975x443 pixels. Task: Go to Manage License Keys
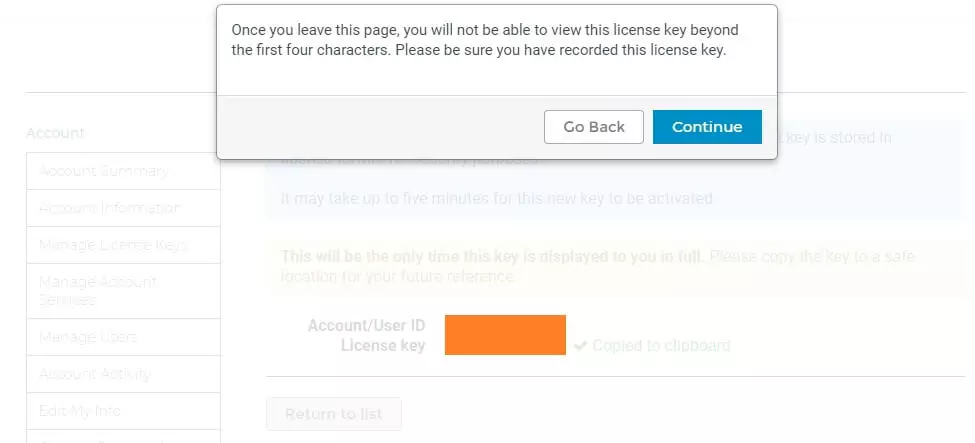tap(112, 245)
